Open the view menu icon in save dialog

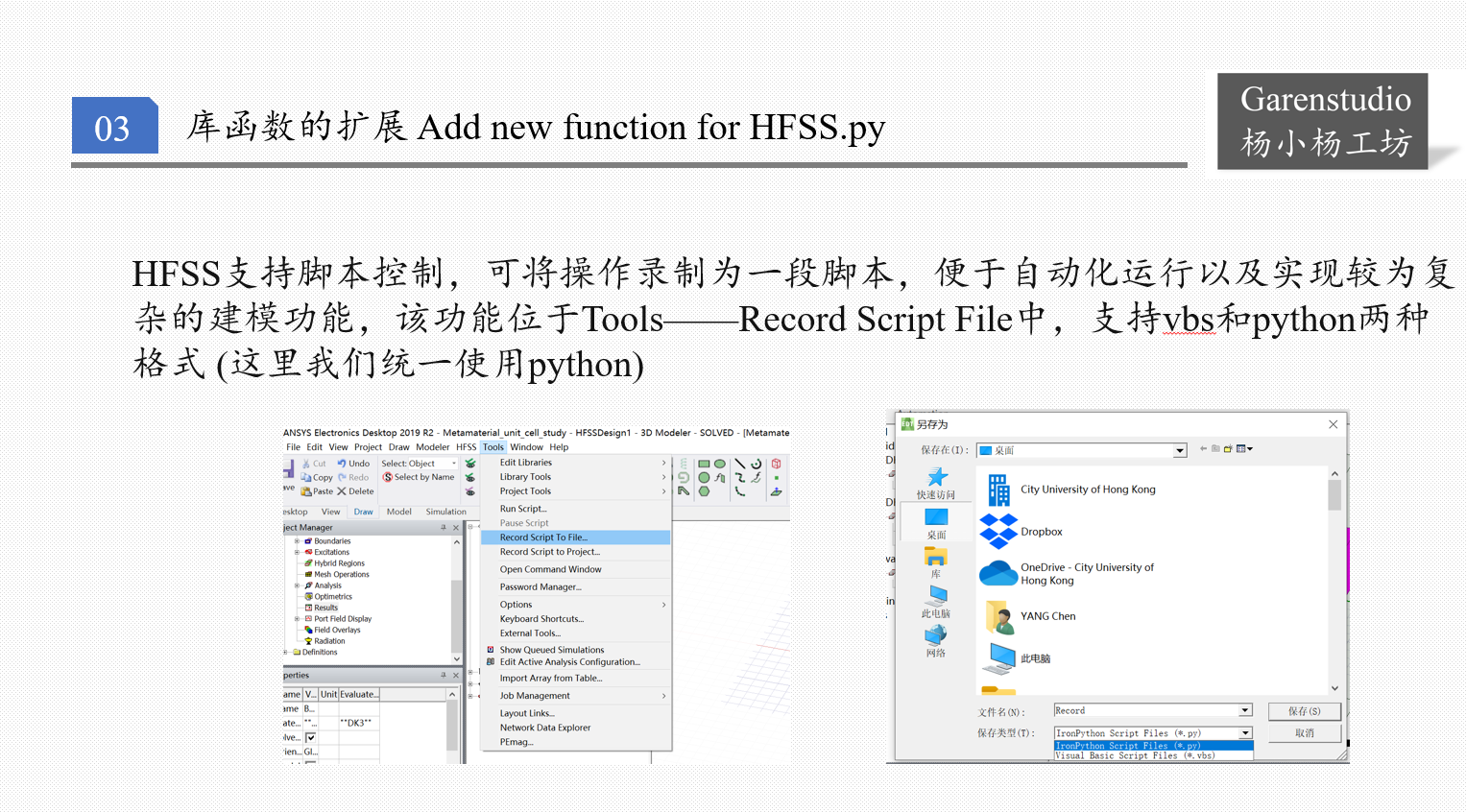(1244, 448)
